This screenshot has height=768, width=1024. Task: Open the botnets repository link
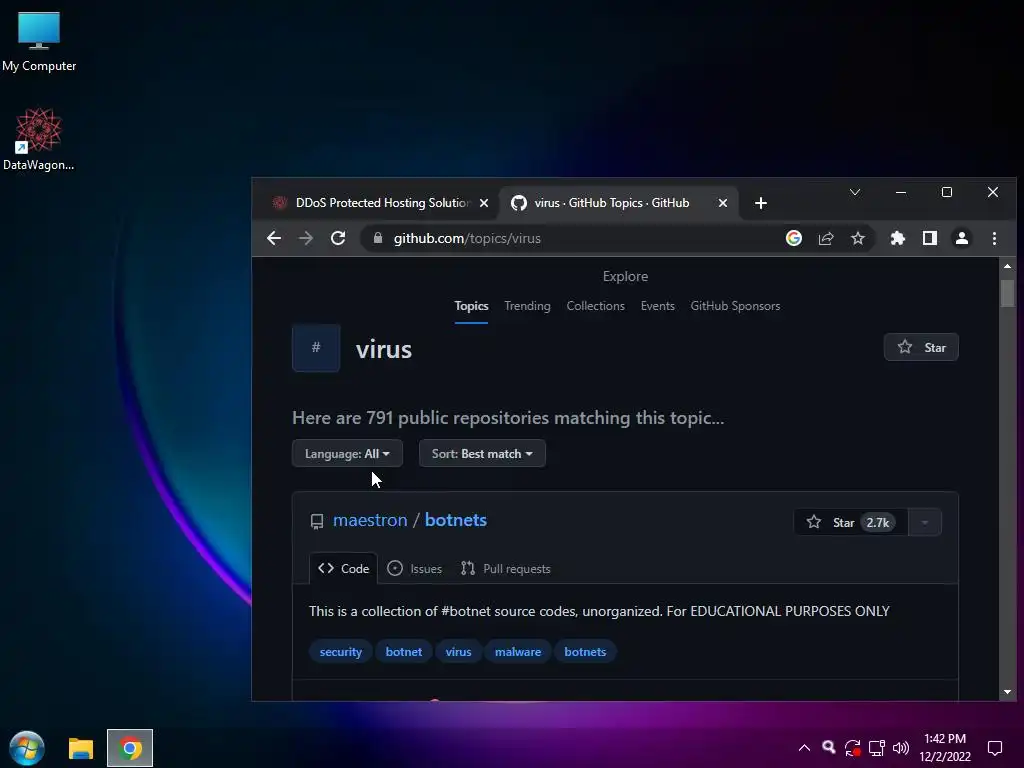[x=456, y=520]
